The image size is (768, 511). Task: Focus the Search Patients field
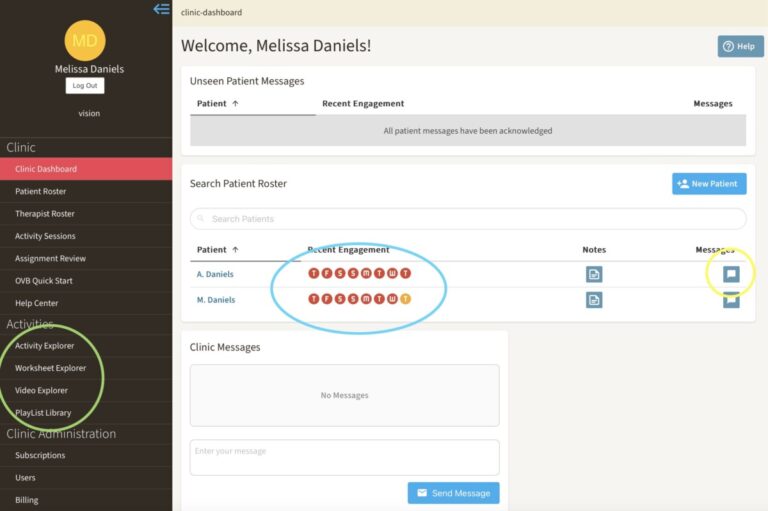pos(468,219)
